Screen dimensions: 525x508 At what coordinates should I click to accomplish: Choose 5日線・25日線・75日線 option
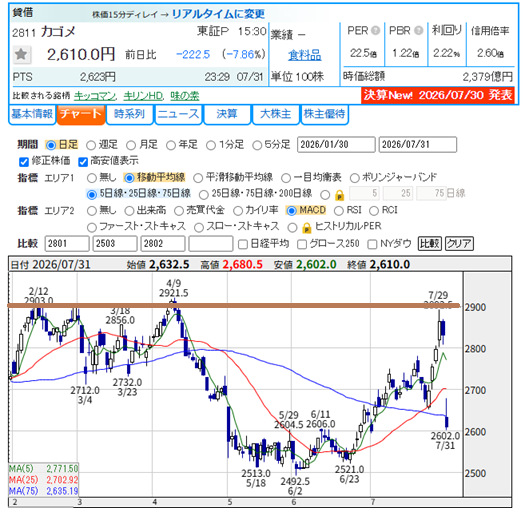[92, 195]
